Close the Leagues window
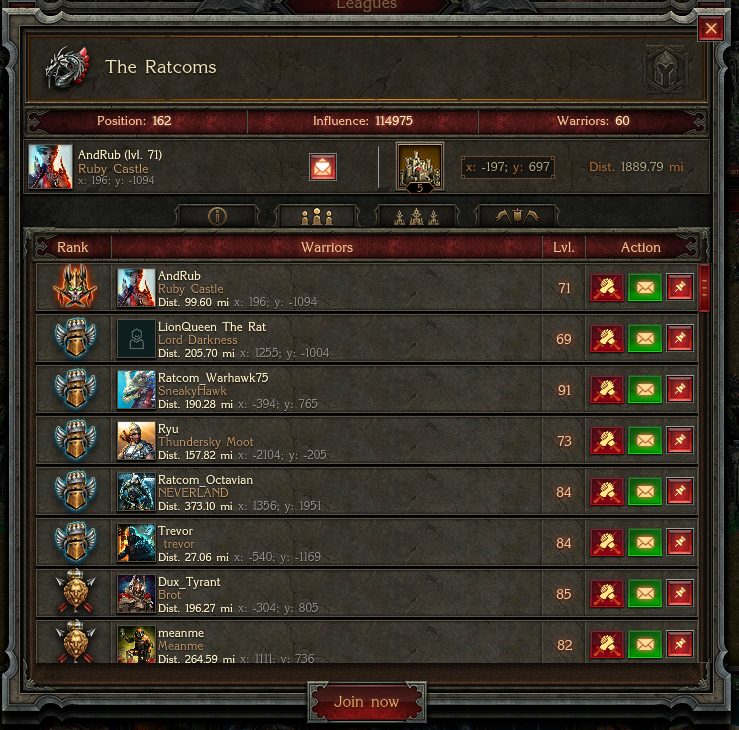 (711, 28)
